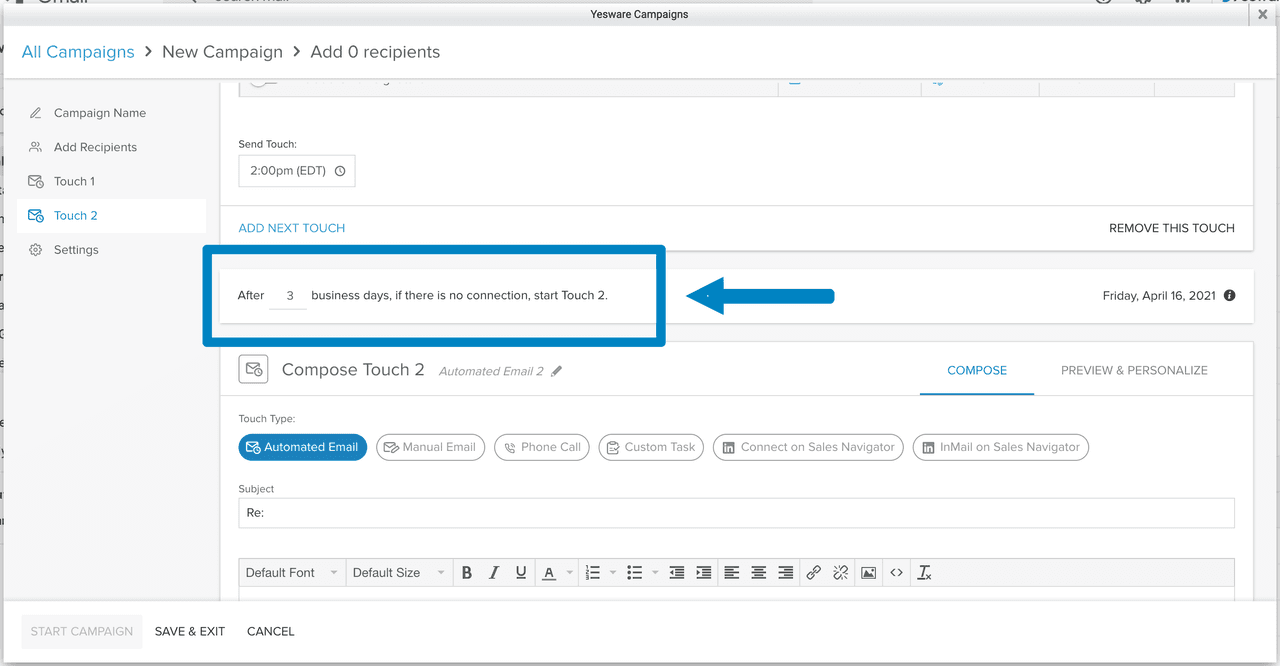This screenshot has height=666, width=1280.
Task: Insert a bulleted list
Action: tap(634, 573)
